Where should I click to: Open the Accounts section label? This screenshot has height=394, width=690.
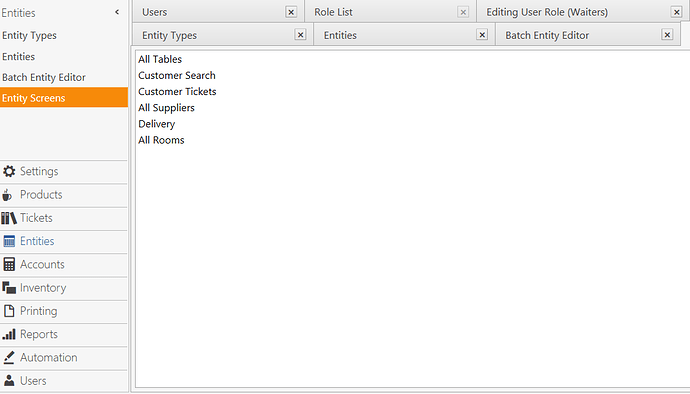(x=42, y=265)
